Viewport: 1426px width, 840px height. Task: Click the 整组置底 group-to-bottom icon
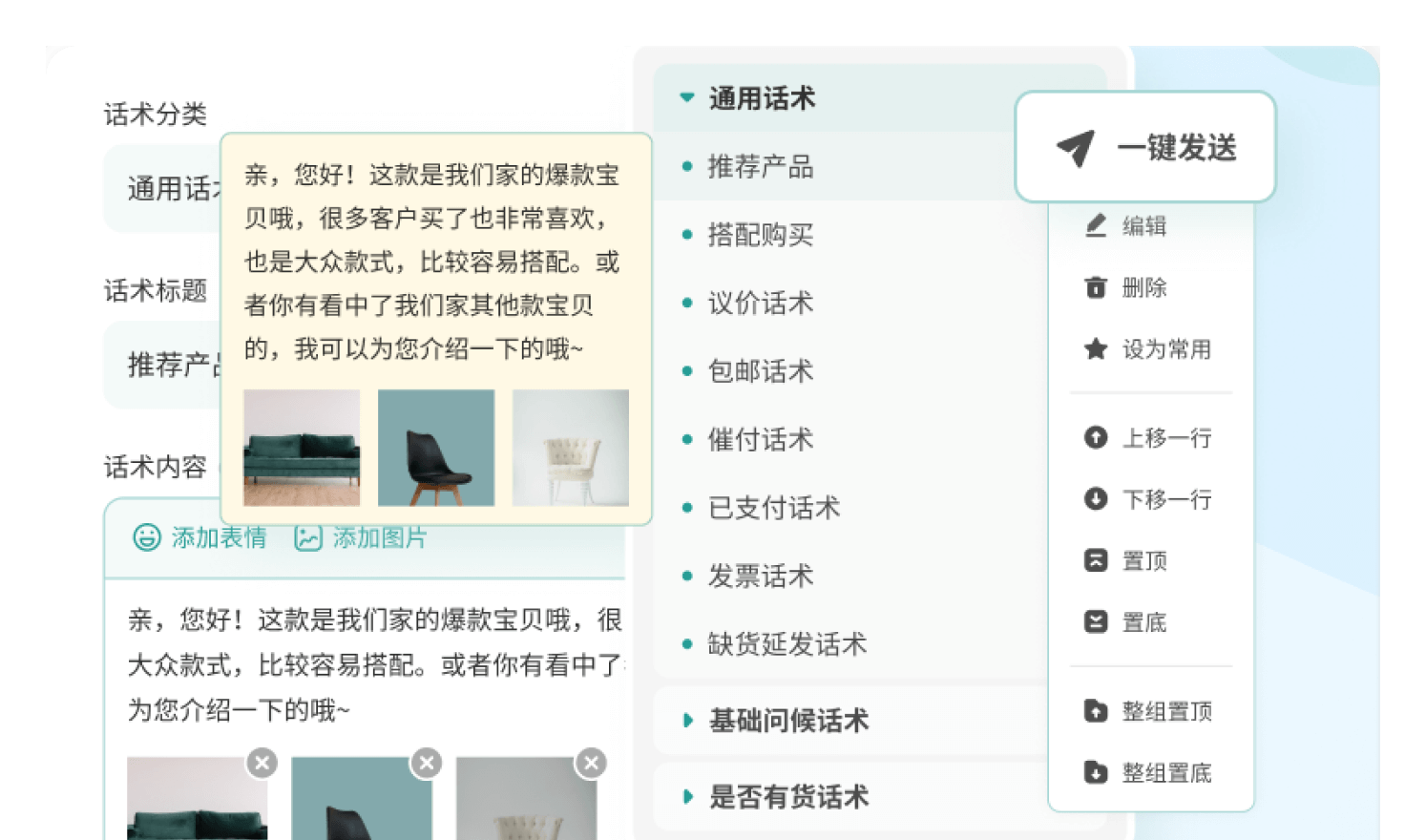[x=1096, y=772]
